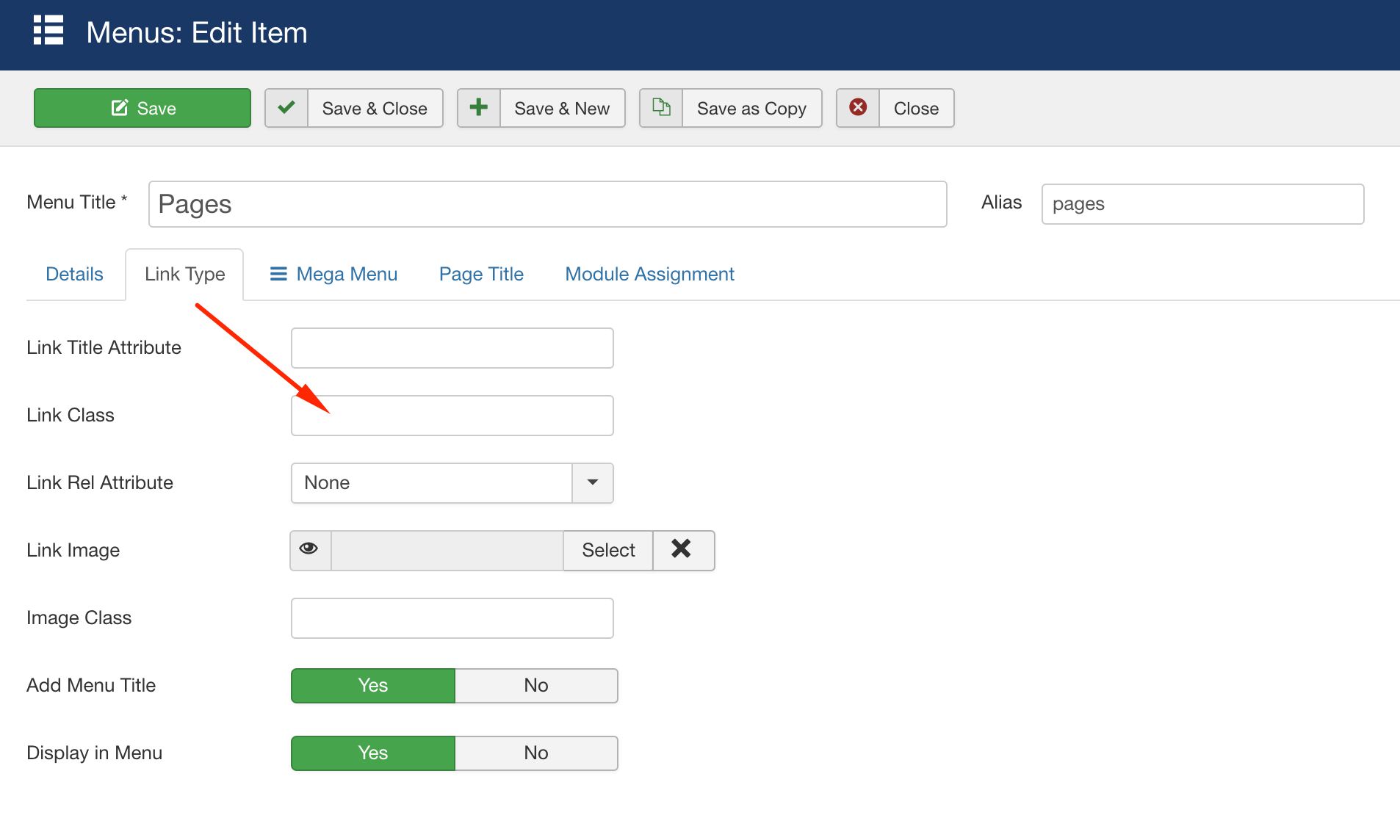This screenshot has height=840, width=1400.
Task: Open the Module Assignment tab
Action: pos(649,274)
